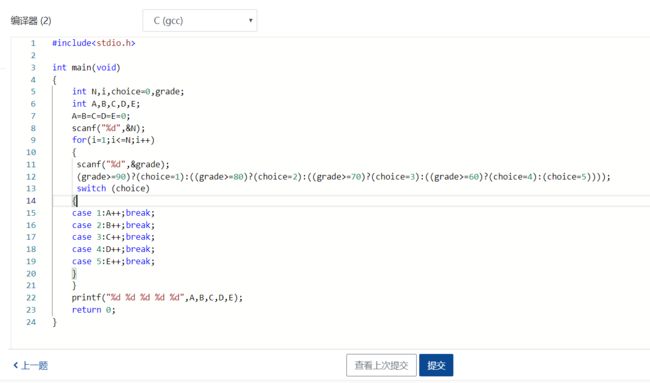Click the A=B=C=D=E=0; line
650x383 pixels.
(x=101, y=116)
